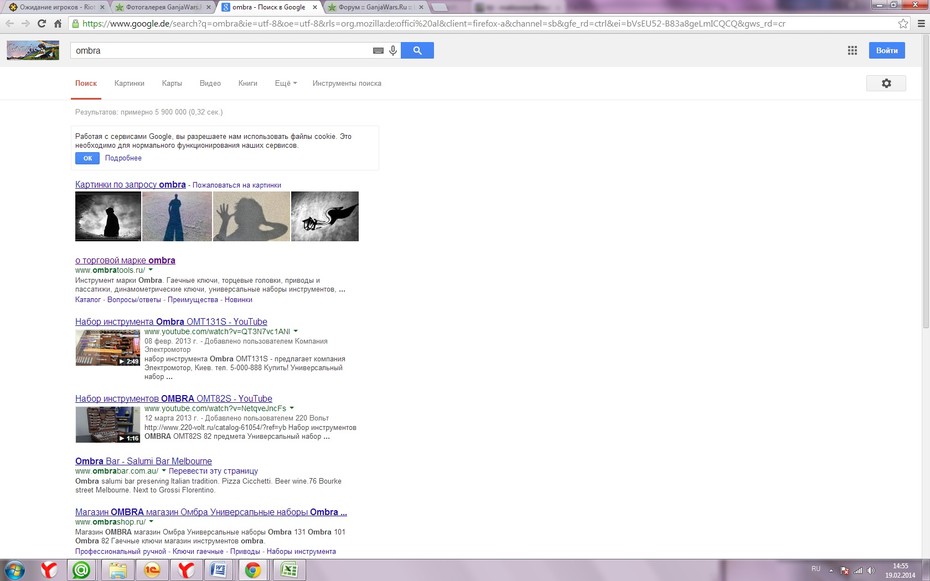Switch to Chrome in taskbar
Viewport: 930px width, 581px height.
coord(253,570)
